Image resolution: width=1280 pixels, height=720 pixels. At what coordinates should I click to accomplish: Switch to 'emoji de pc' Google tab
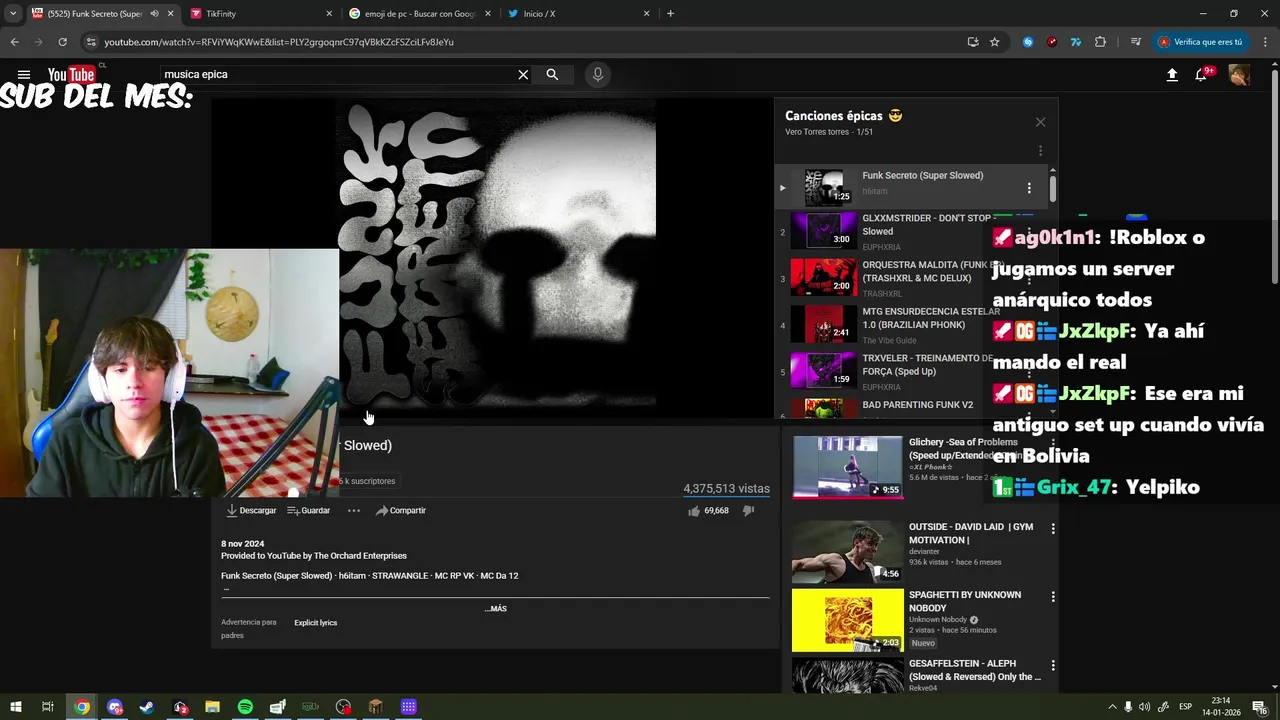pos(418,14)
